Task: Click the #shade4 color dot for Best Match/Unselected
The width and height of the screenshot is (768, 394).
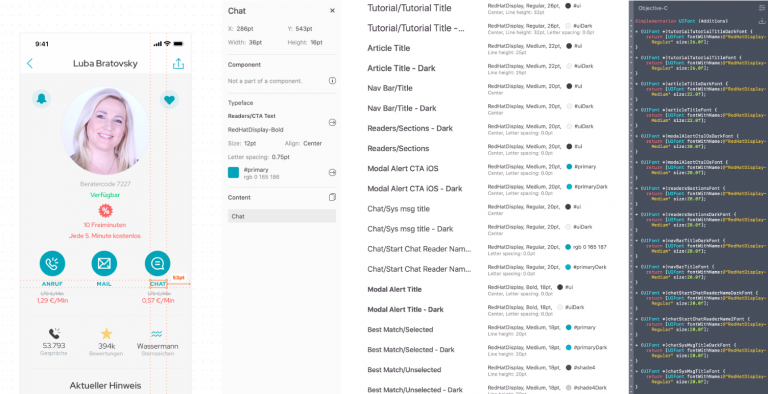Action: [569, 368]
